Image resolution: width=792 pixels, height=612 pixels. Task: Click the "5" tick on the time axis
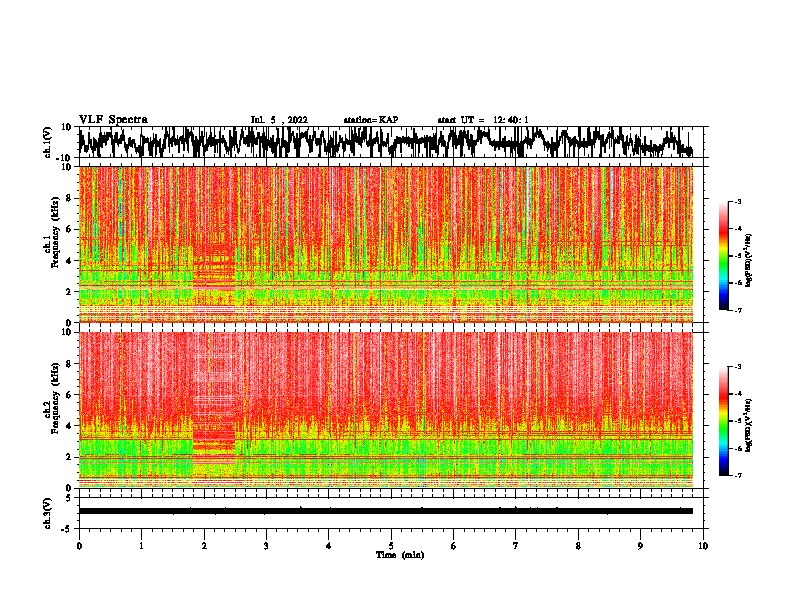(x=391, y=546)
